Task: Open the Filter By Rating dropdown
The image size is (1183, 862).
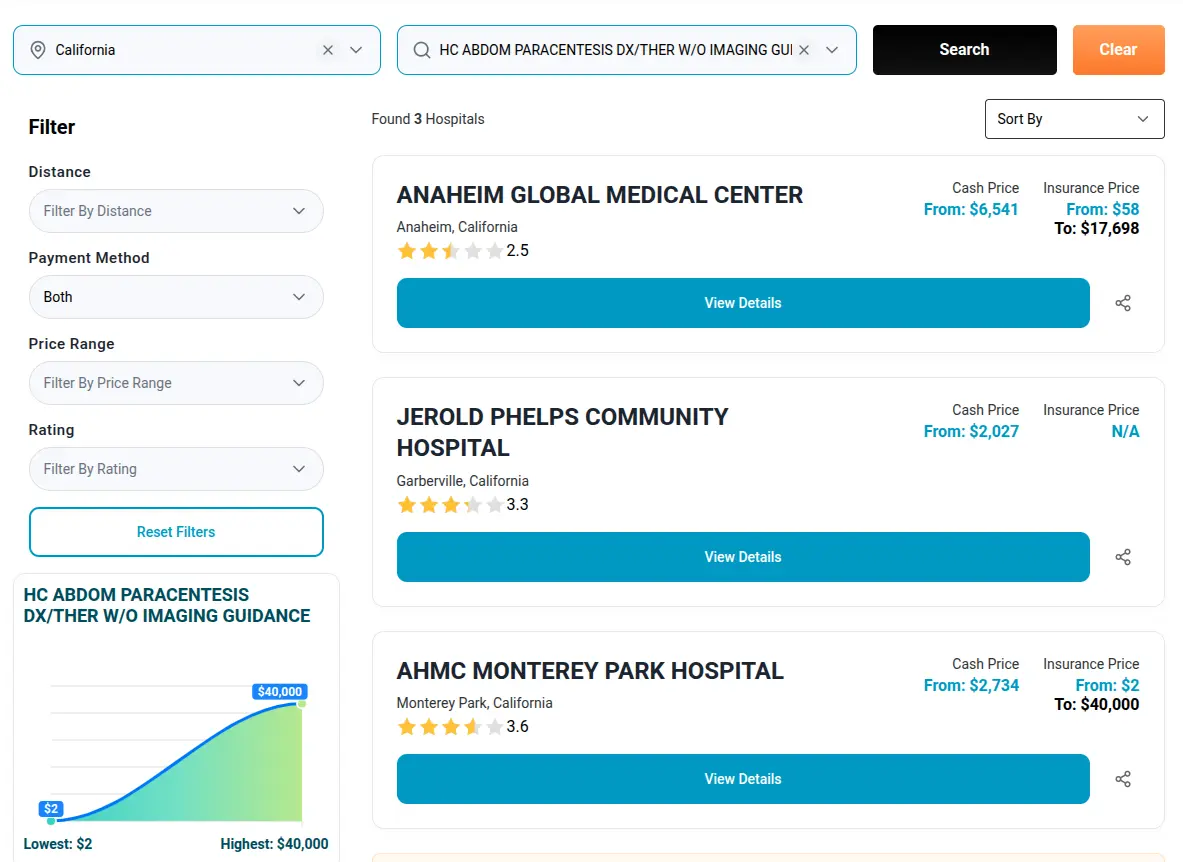Action: tap(176, 469)
